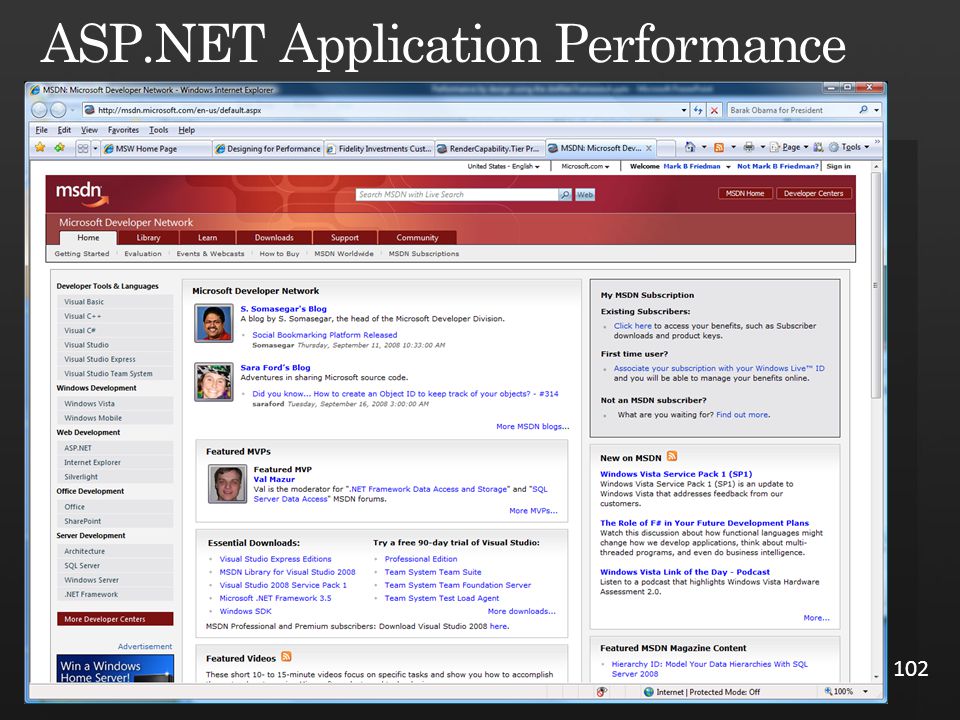Select the Downloads tab on MSDN
The height and width of the screenshot is (720, 960).
274,238
